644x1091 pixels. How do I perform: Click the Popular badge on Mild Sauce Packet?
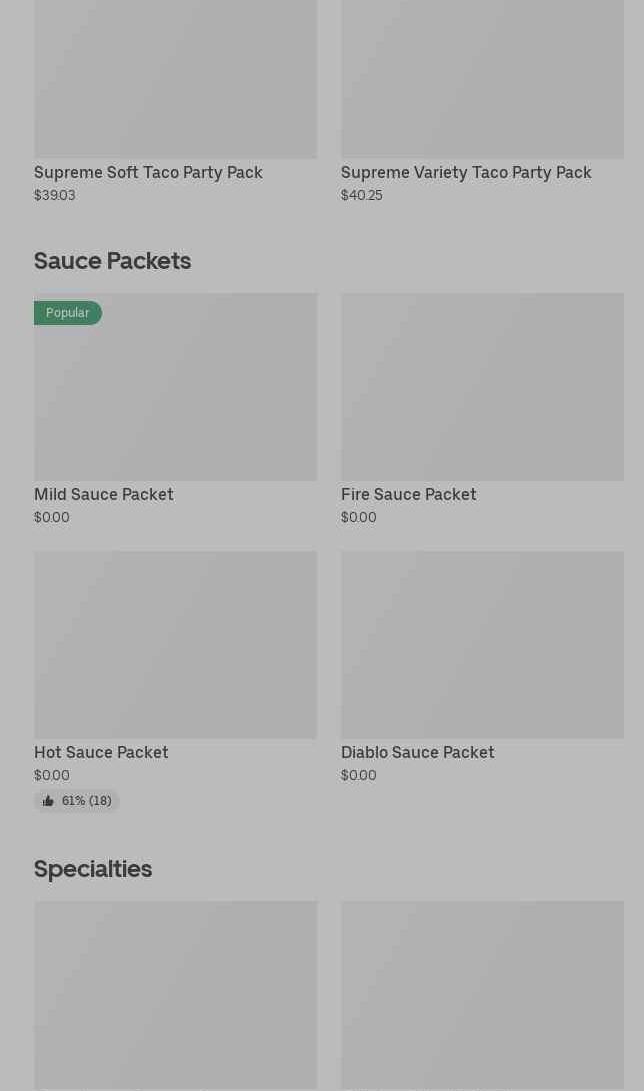click(x=67, y=313)
